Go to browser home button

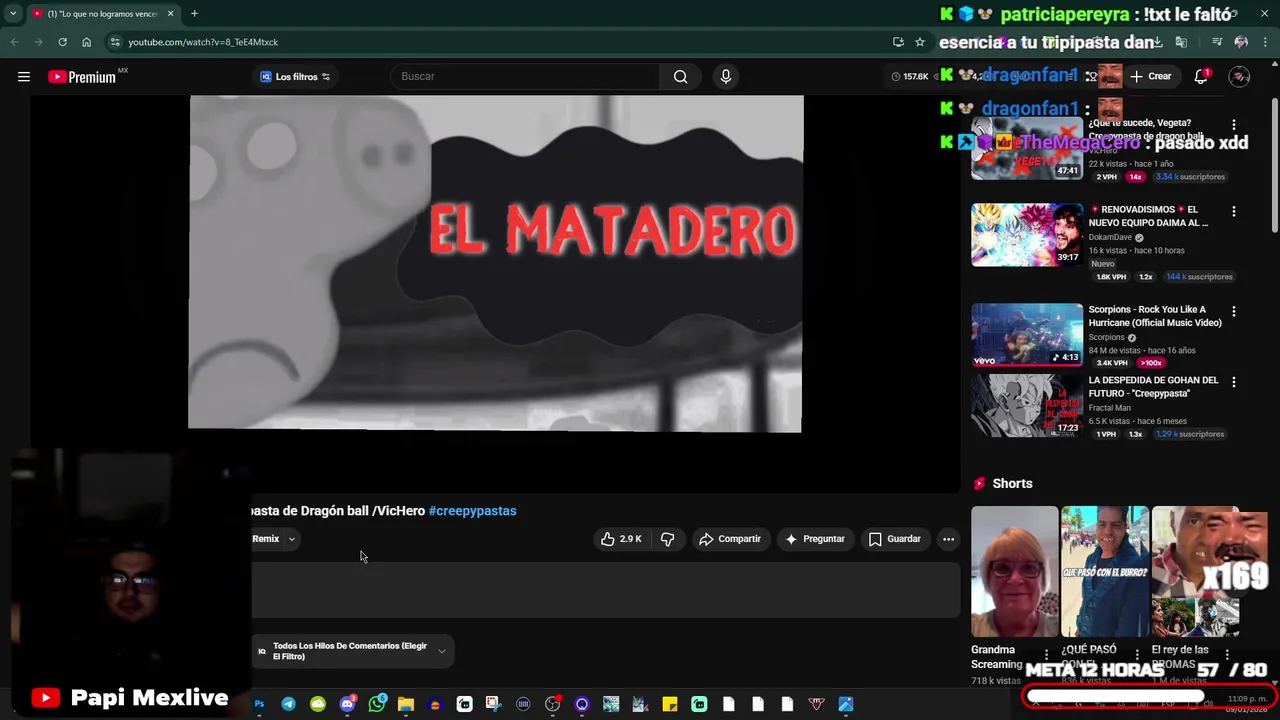point(86,42)
